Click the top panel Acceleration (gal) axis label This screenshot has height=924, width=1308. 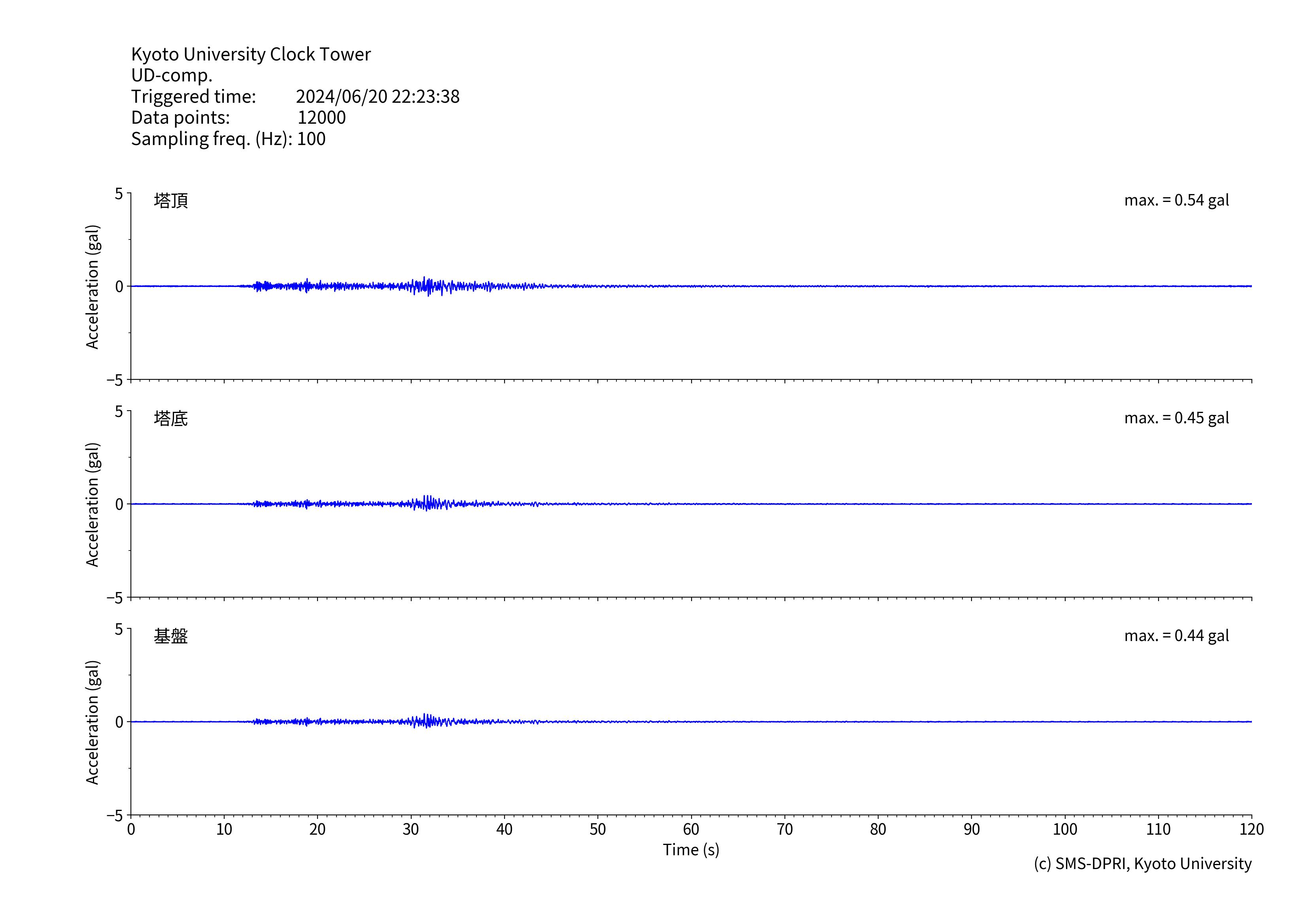pos(92,287)
